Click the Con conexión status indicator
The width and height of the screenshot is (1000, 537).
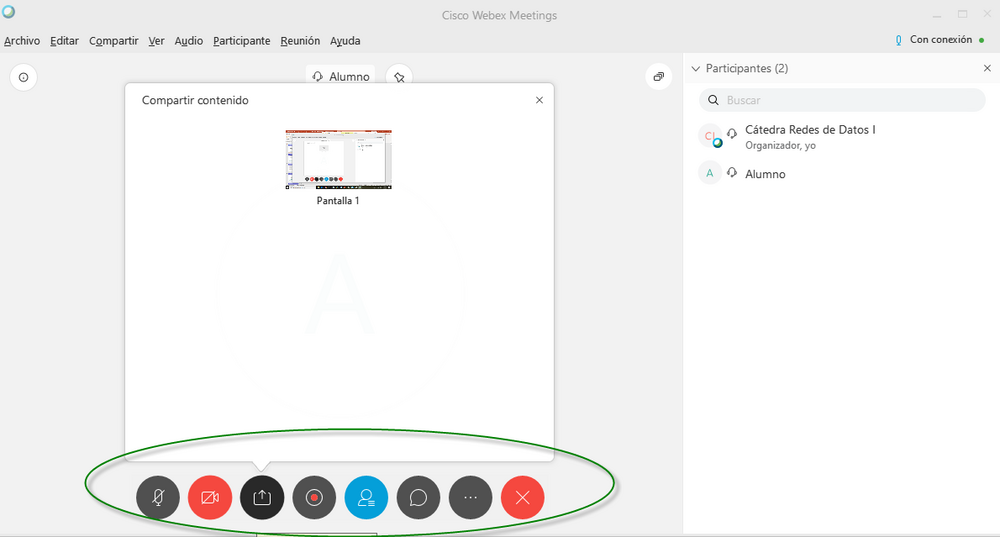940,40
